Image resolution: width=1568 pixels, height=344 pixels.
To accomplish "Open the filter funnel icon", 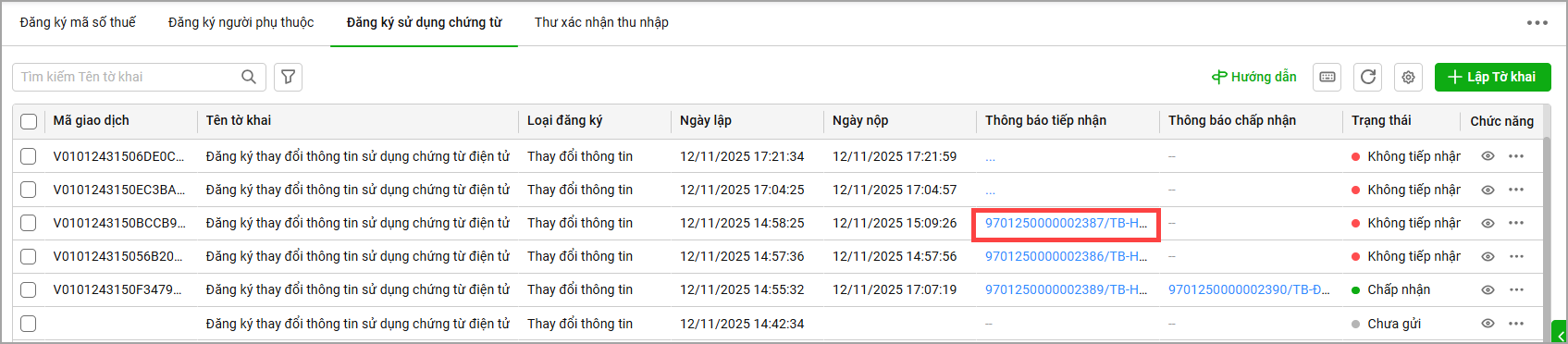I will coord(289,77).
